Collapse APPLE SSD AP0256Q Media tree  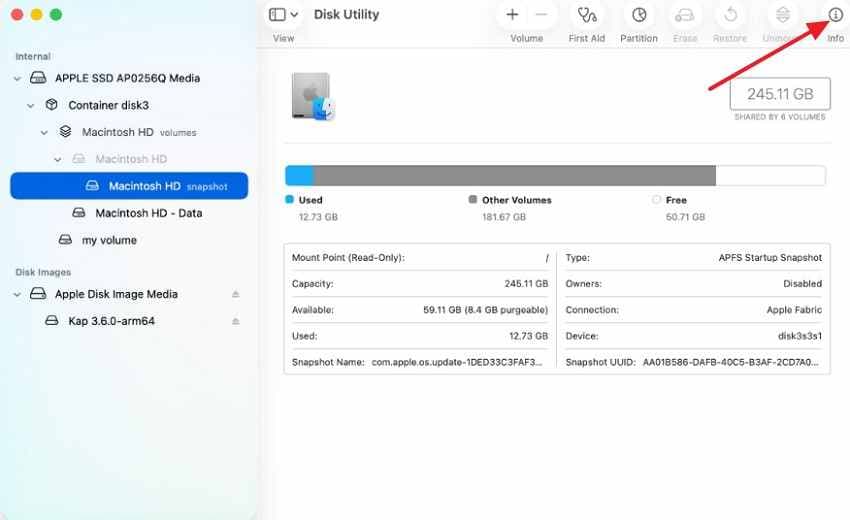pos(17,79)
